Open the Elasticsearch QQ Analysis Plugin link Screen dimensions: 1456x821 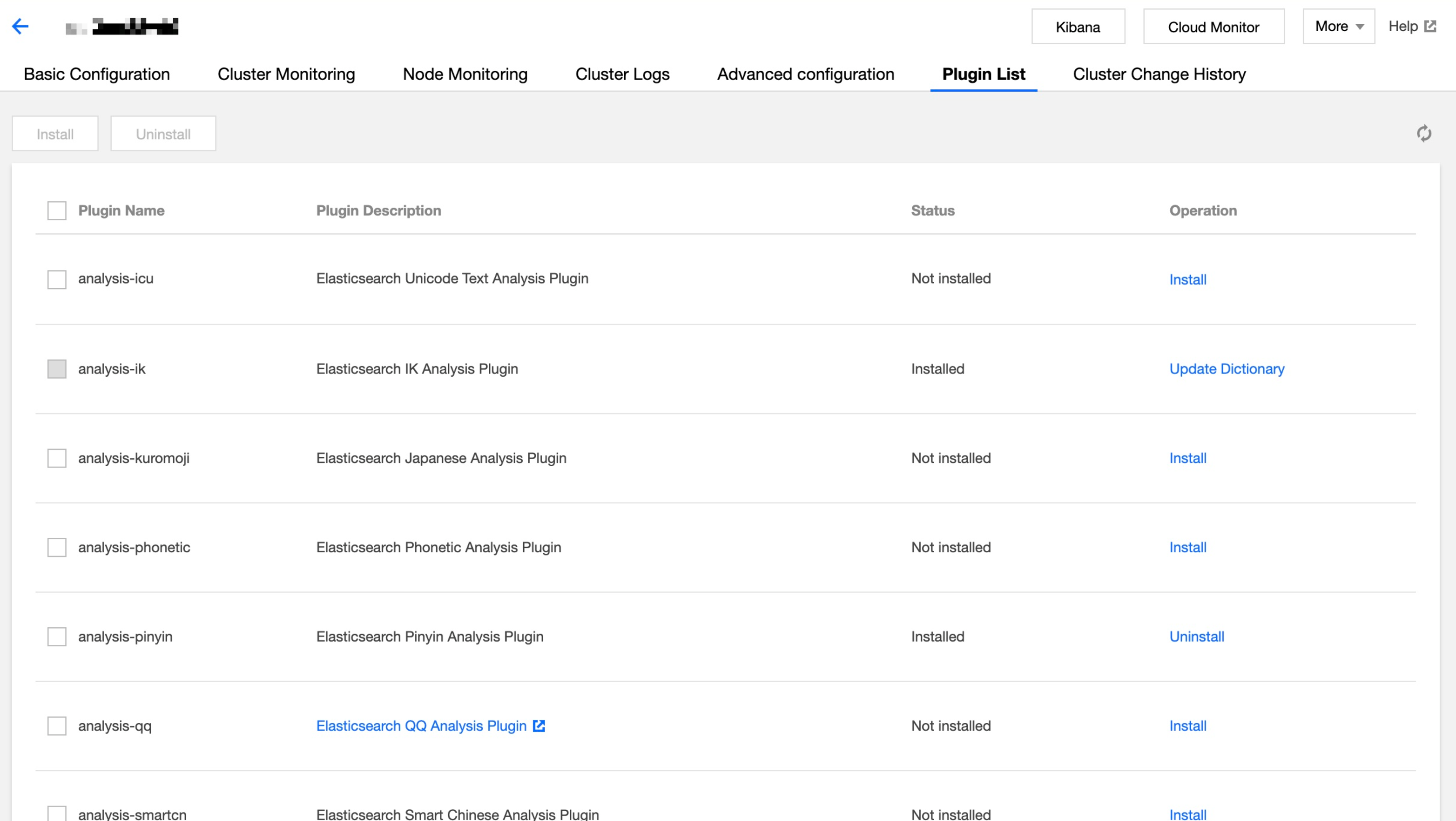click(x=421, y=726)
